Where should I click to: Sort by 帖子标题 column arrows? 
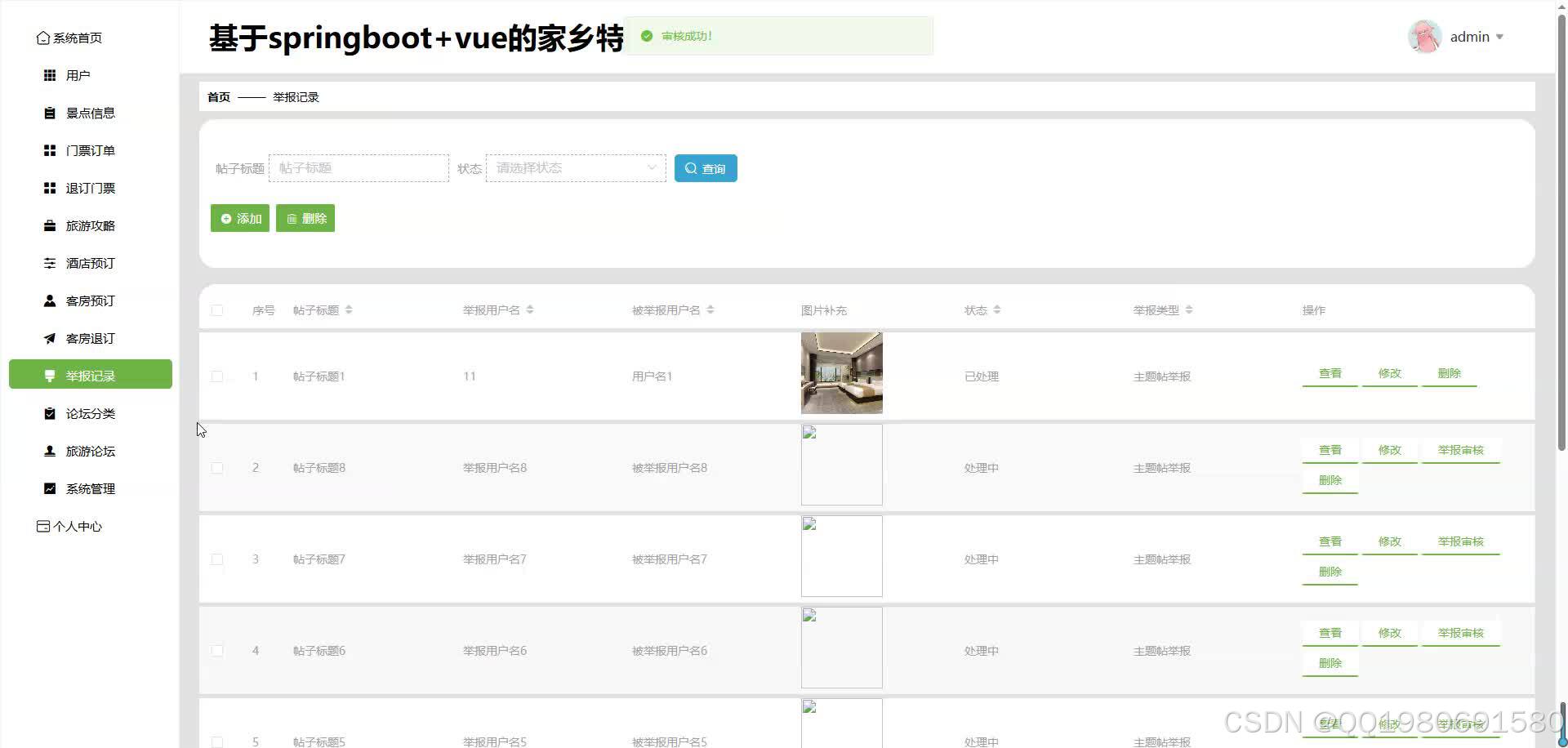(349, 309)
